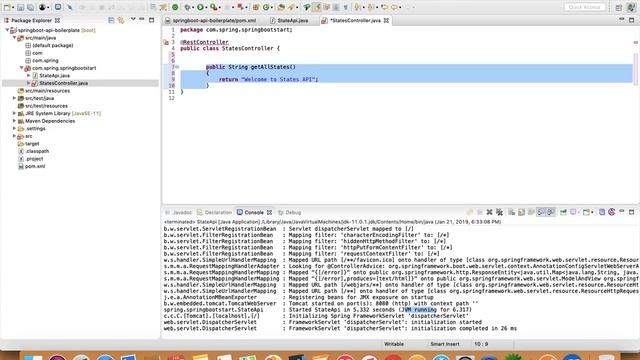Toggle Word Wrap in Console toolbar
Screen dimensions: 640x360
[x=531, y=212]
